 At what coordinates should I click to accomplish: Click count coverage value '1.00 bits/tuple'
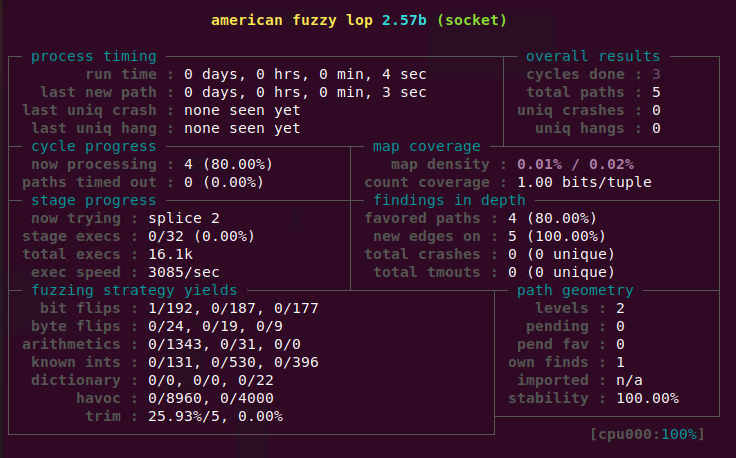[584, 183]
